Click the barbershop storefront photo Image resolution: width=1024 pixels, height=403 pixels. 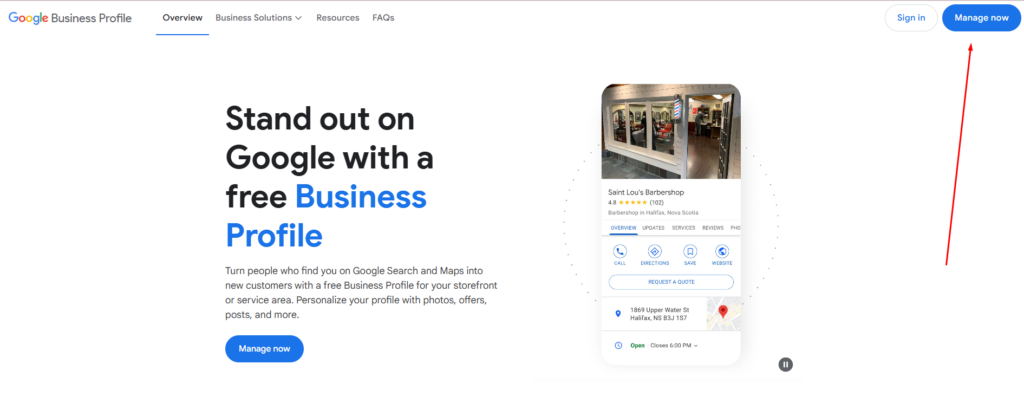(x=671, y=131)
